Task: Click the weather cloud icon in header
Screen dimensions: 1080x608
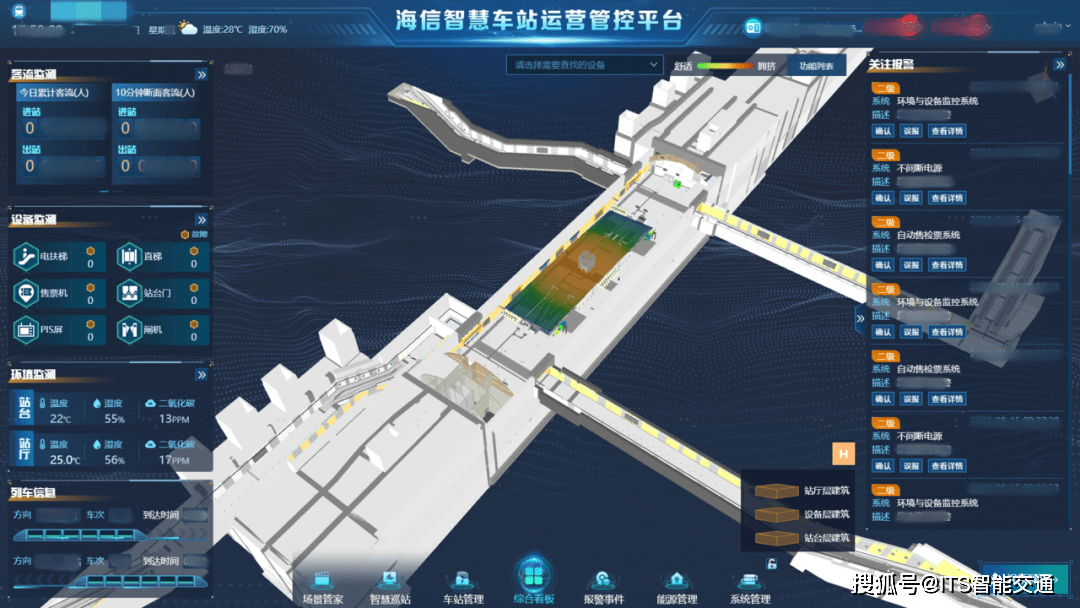Action: point(187,28)
